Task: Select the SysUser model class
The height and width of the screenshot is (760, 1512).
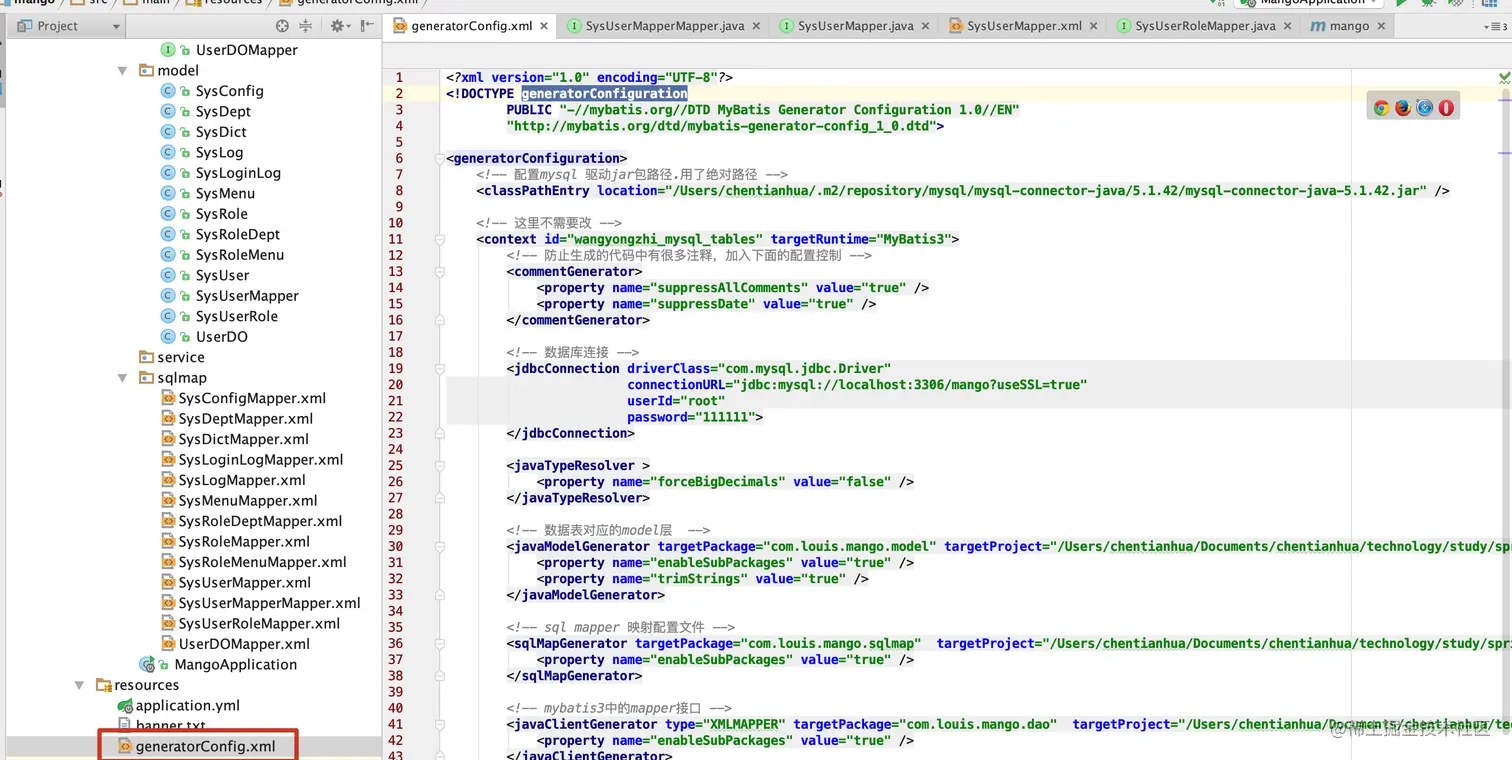Action: click(223, 275)
